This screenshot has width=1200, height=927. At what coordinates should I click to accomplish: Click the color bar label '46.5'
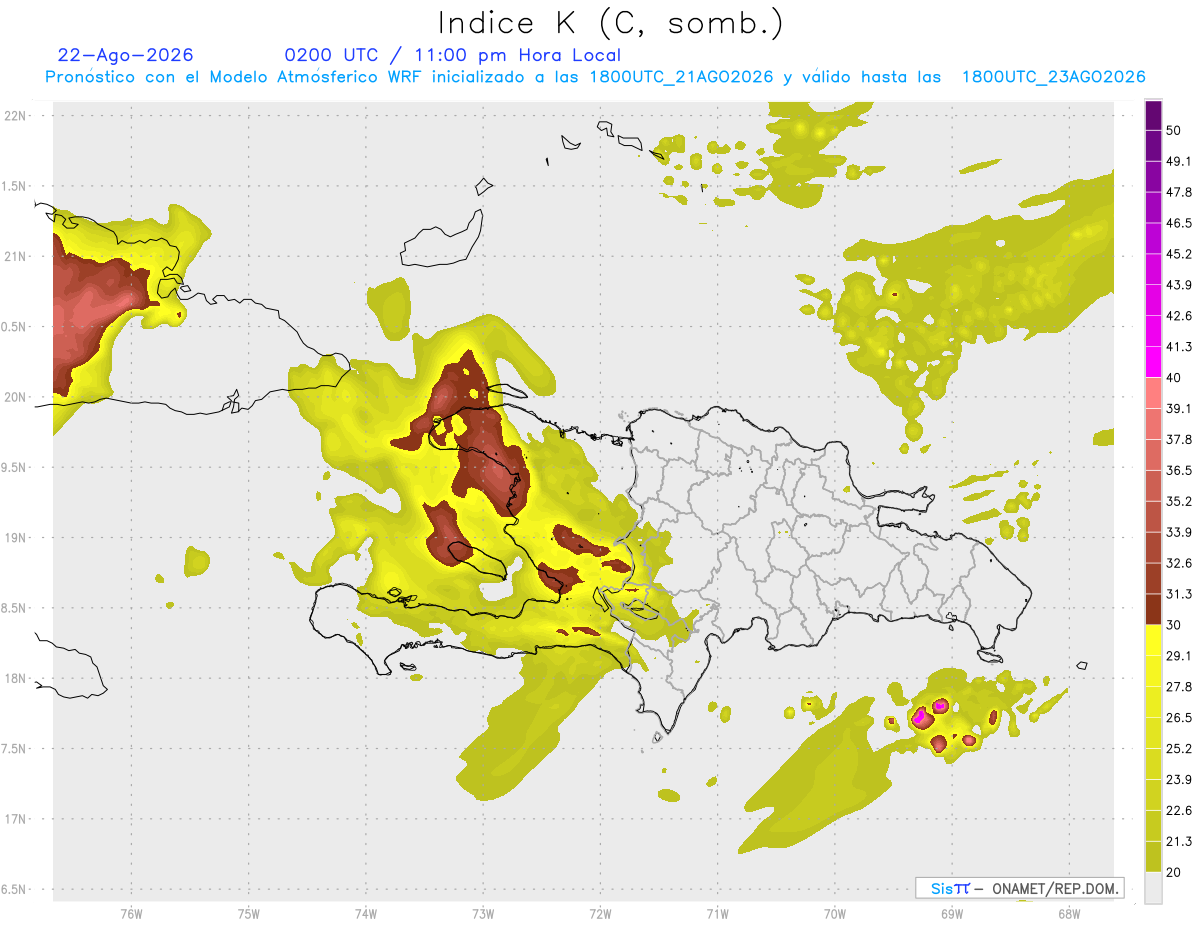[1179, 224]
